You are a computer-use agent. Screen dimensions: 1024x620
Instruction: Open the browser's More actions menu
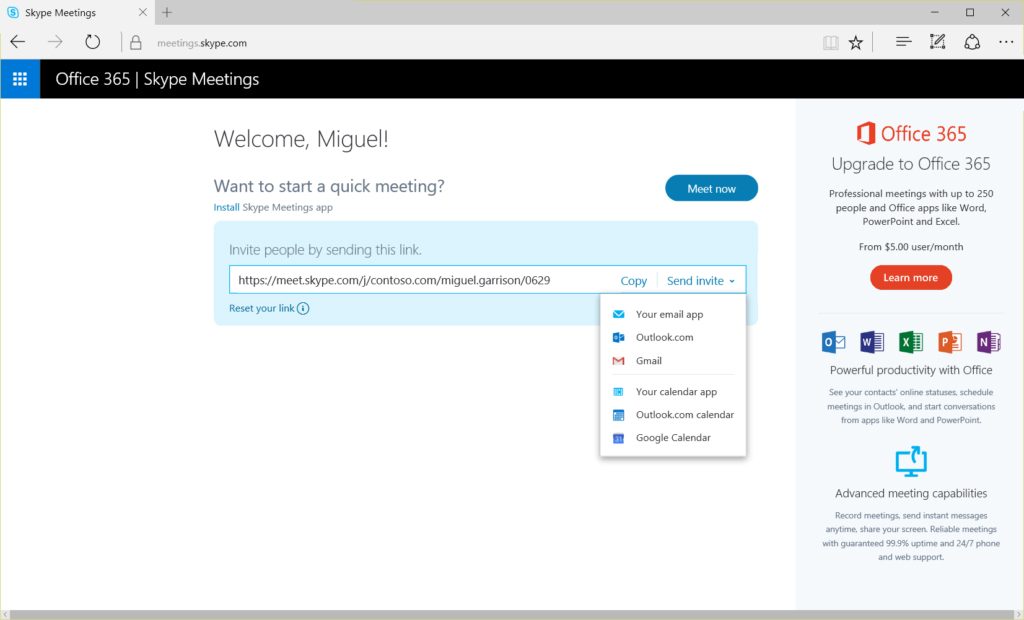pos(1006,42)
